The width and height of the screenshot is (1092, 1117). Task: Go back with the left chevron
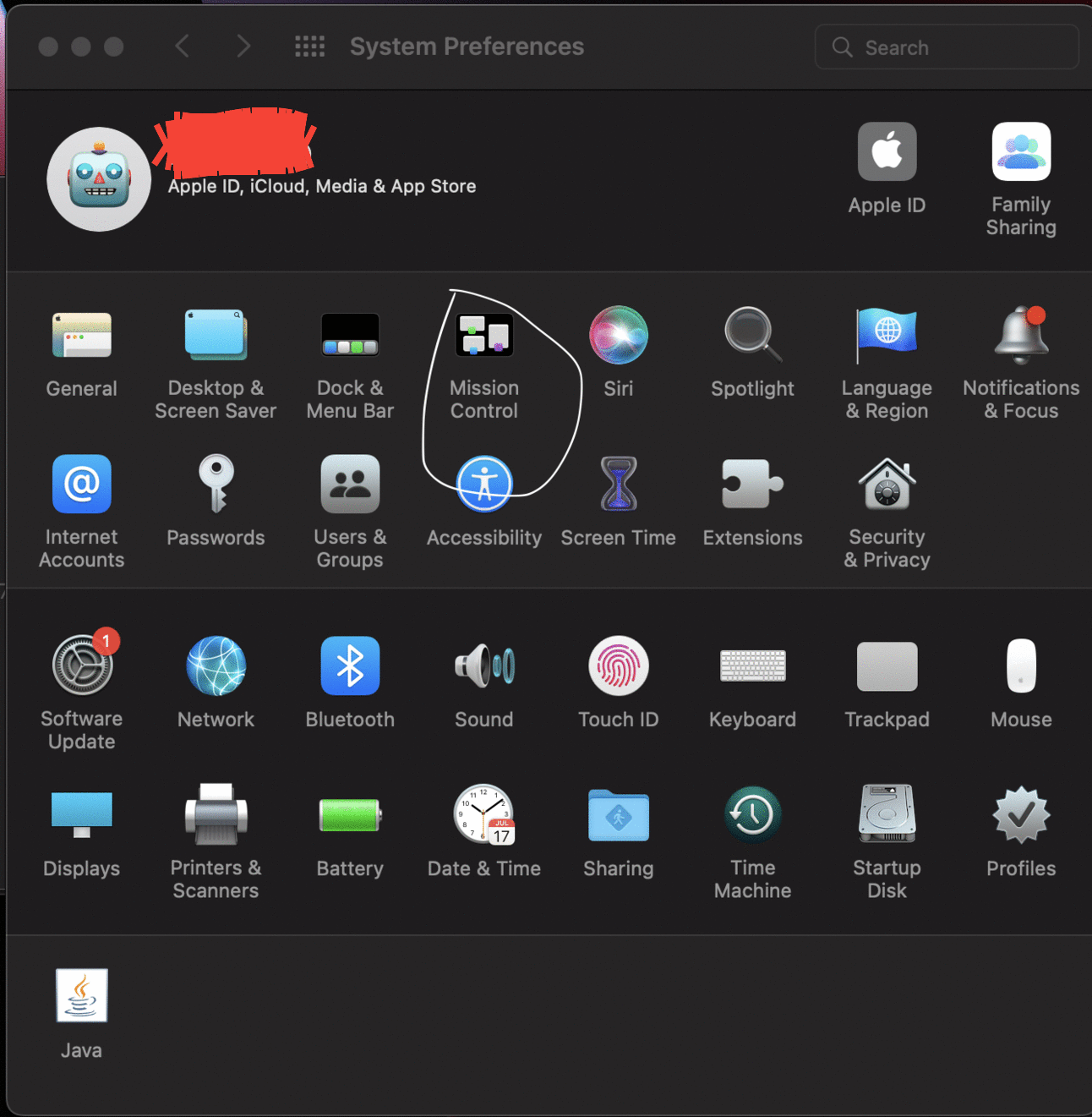tap(182, 46)
